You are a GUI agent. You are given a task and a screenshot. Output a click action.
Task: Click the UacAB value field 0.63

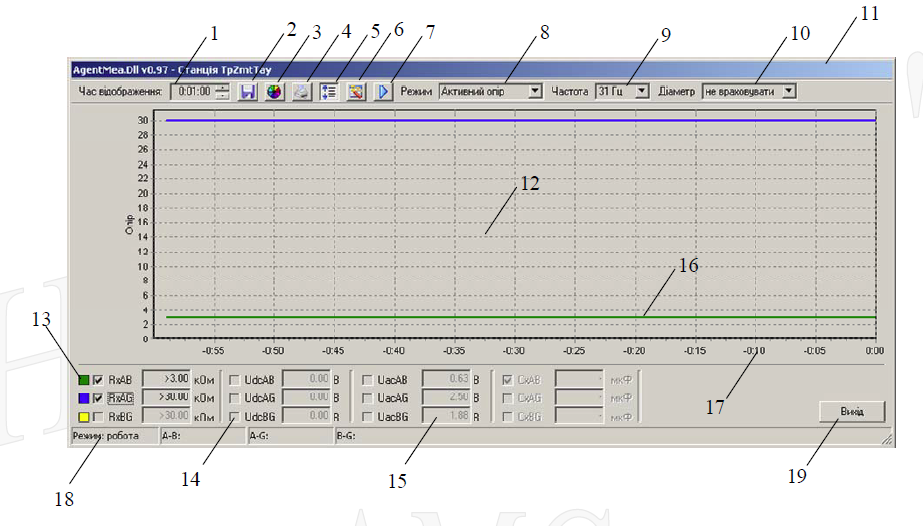coord(446,379)
